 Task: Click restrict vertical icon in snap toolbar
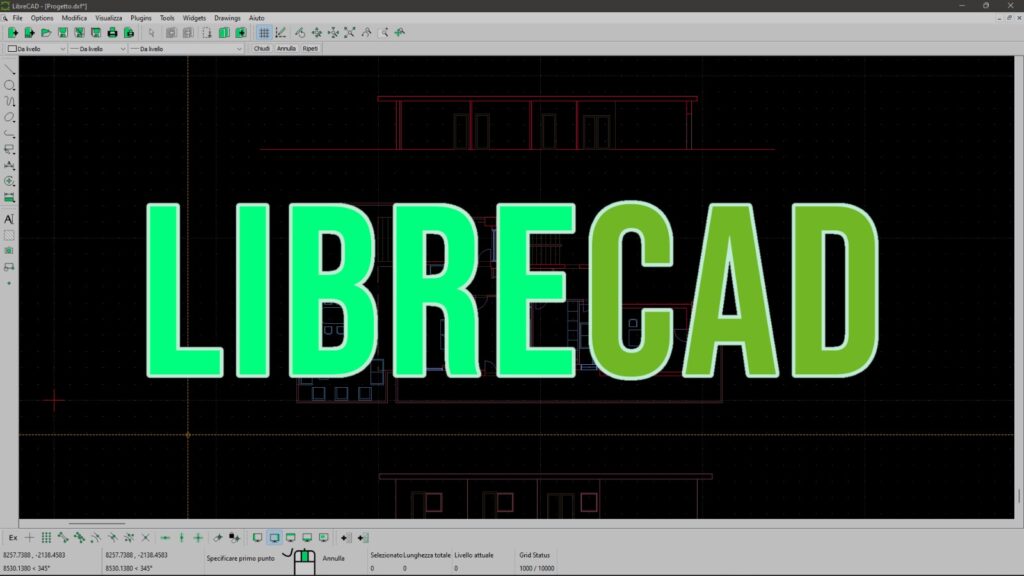pyautogui.click(x=182, y=537)
